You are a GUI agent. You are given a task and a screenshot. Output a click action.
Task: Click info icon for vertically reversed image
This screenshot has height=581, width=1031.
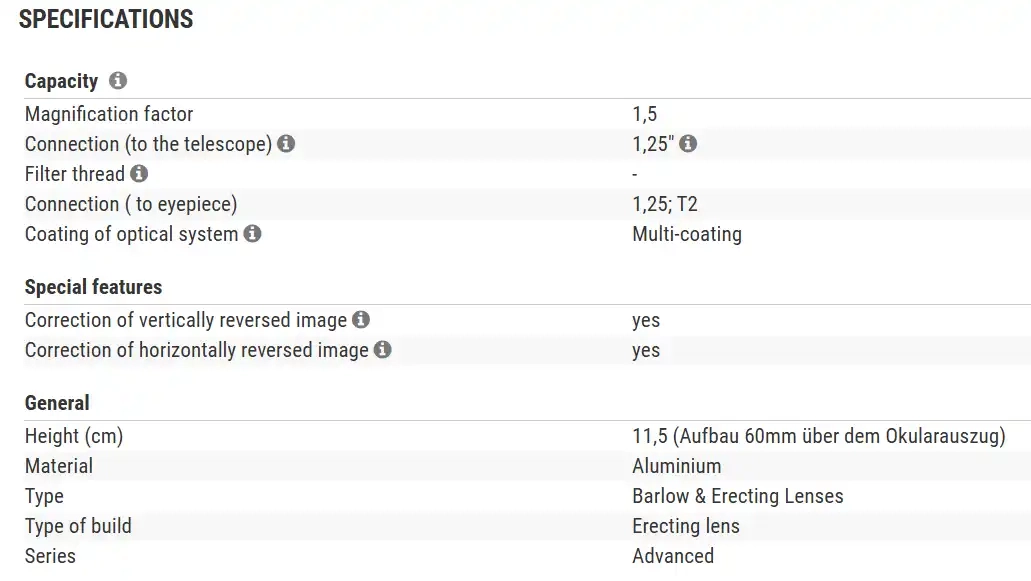click(361, 320)
